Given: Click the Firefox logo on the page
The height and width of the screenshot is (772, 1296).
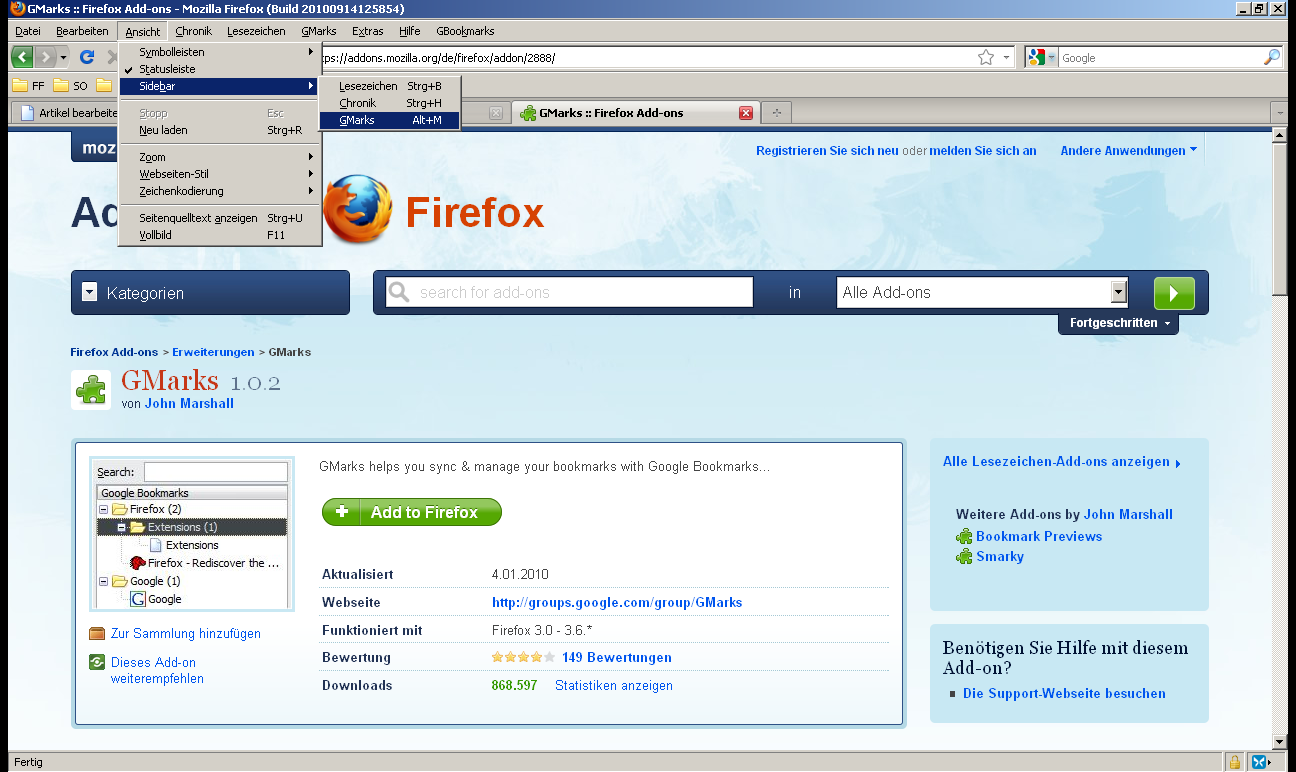Looking at the screenshot, I should pyautogui.click(x=357, y=209).
